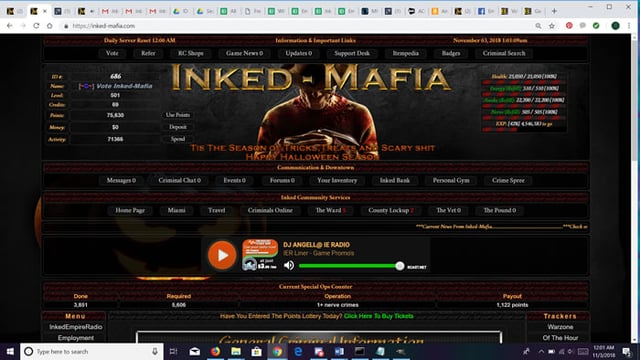Click Here To Buy Tickets link
The width and height of the screenshot is (640, 360).
(x=378, y=316)
